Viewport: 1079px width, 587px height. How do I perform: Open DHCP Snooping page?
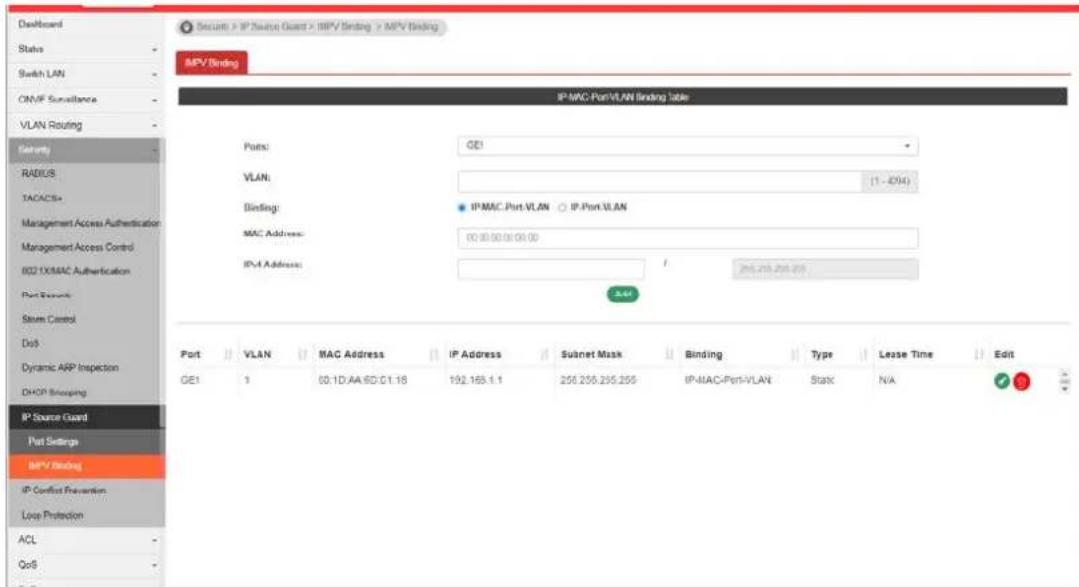pos(54,392)
